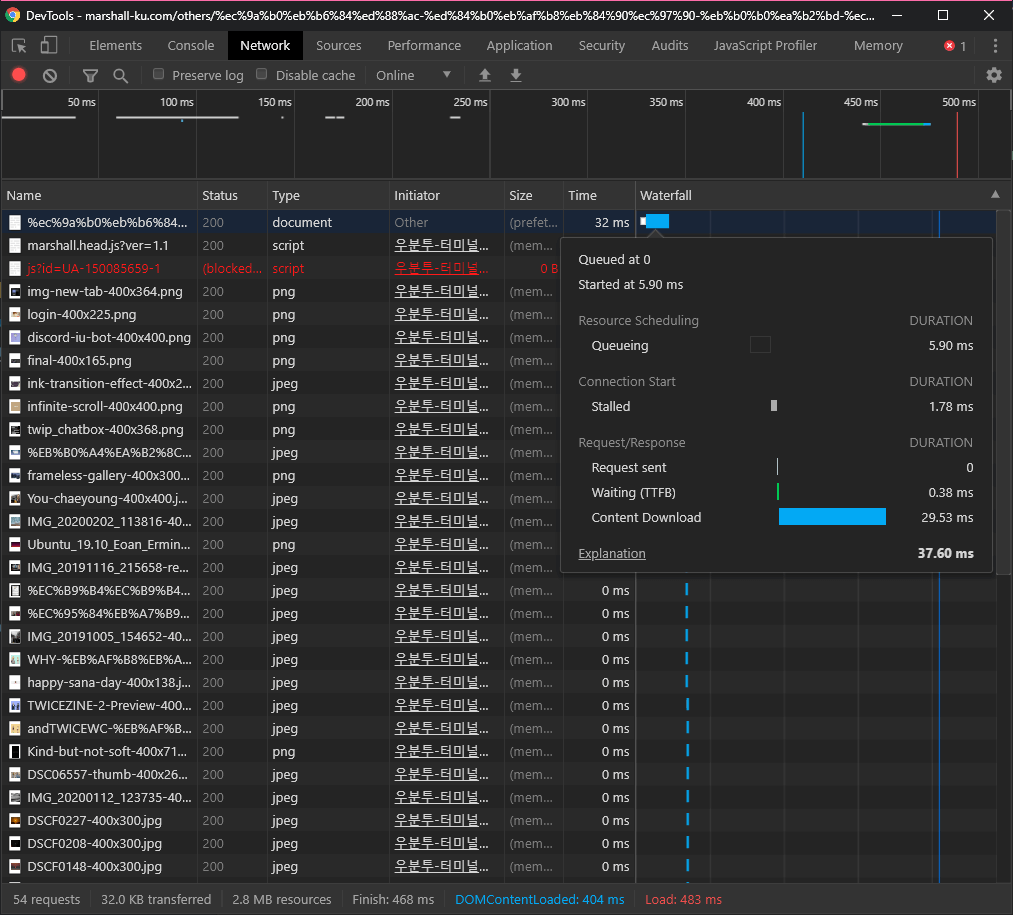
Task: Open the Online throttling dropdown
Action: tap(413, 75)
